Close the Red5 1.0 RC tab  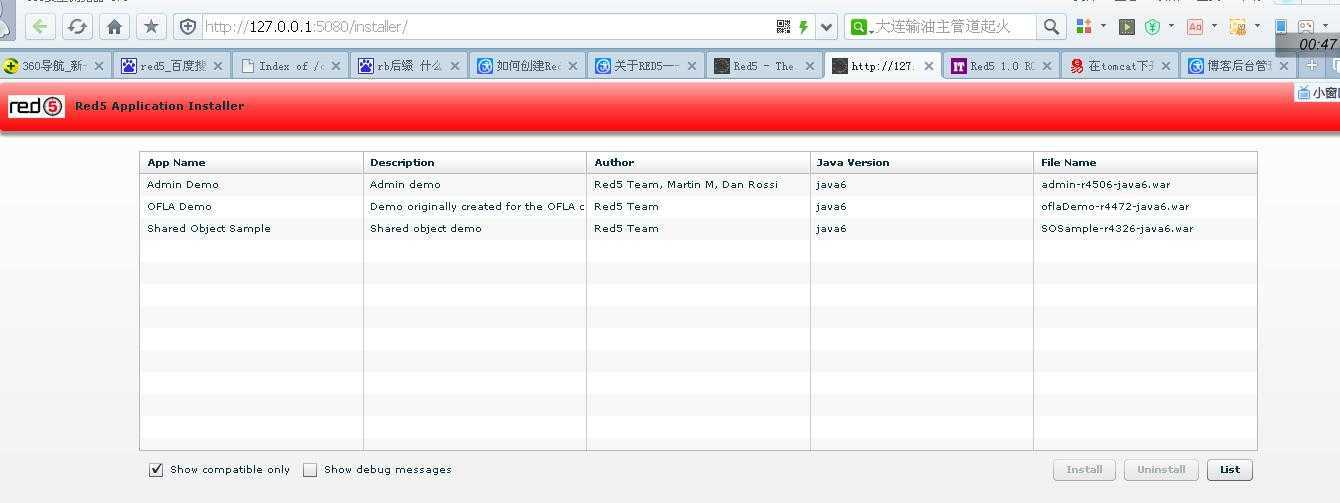point(1047,66)
